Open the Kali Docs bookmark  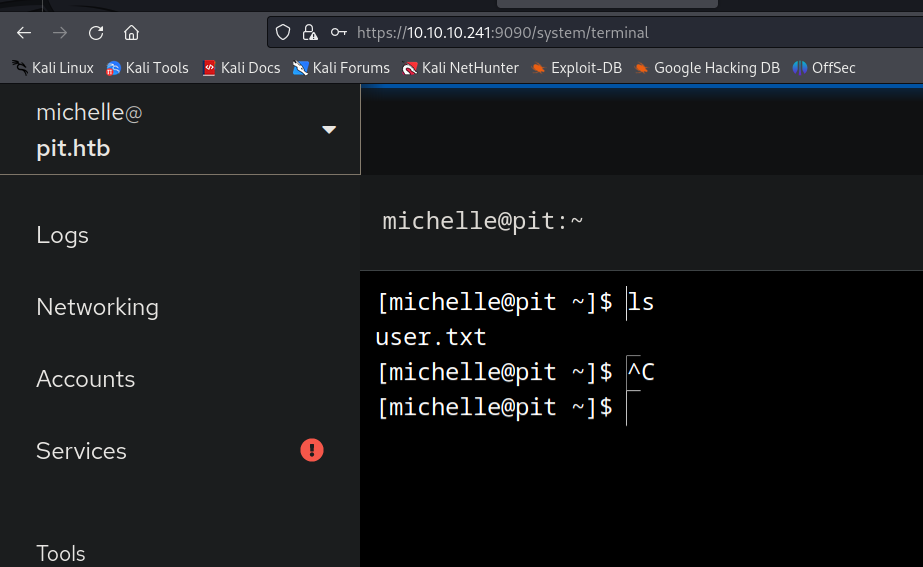(x=241, y=68)
